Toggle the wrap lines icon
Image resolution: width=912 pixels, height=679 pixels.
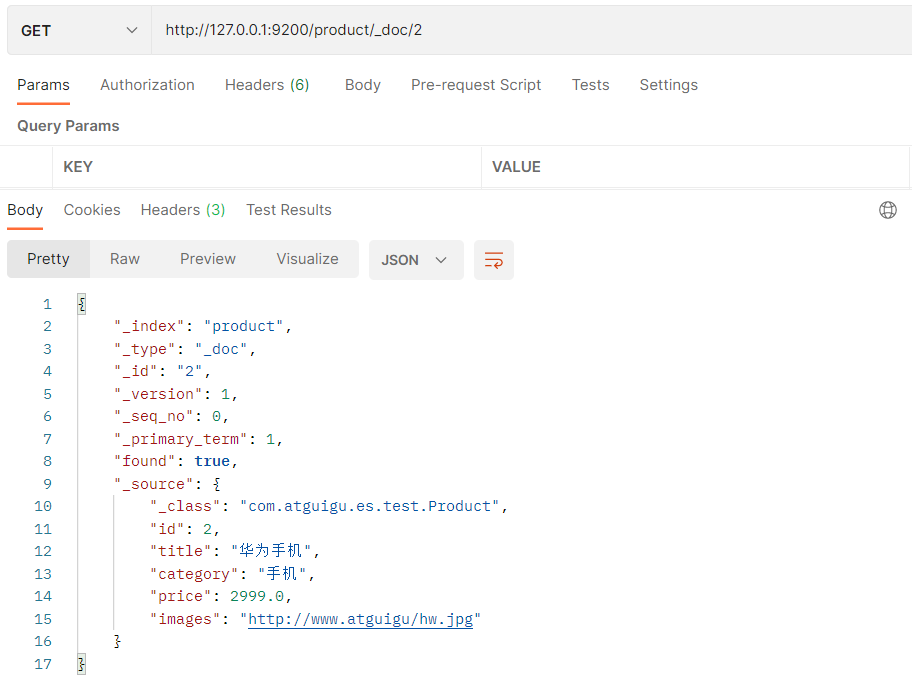493,259
